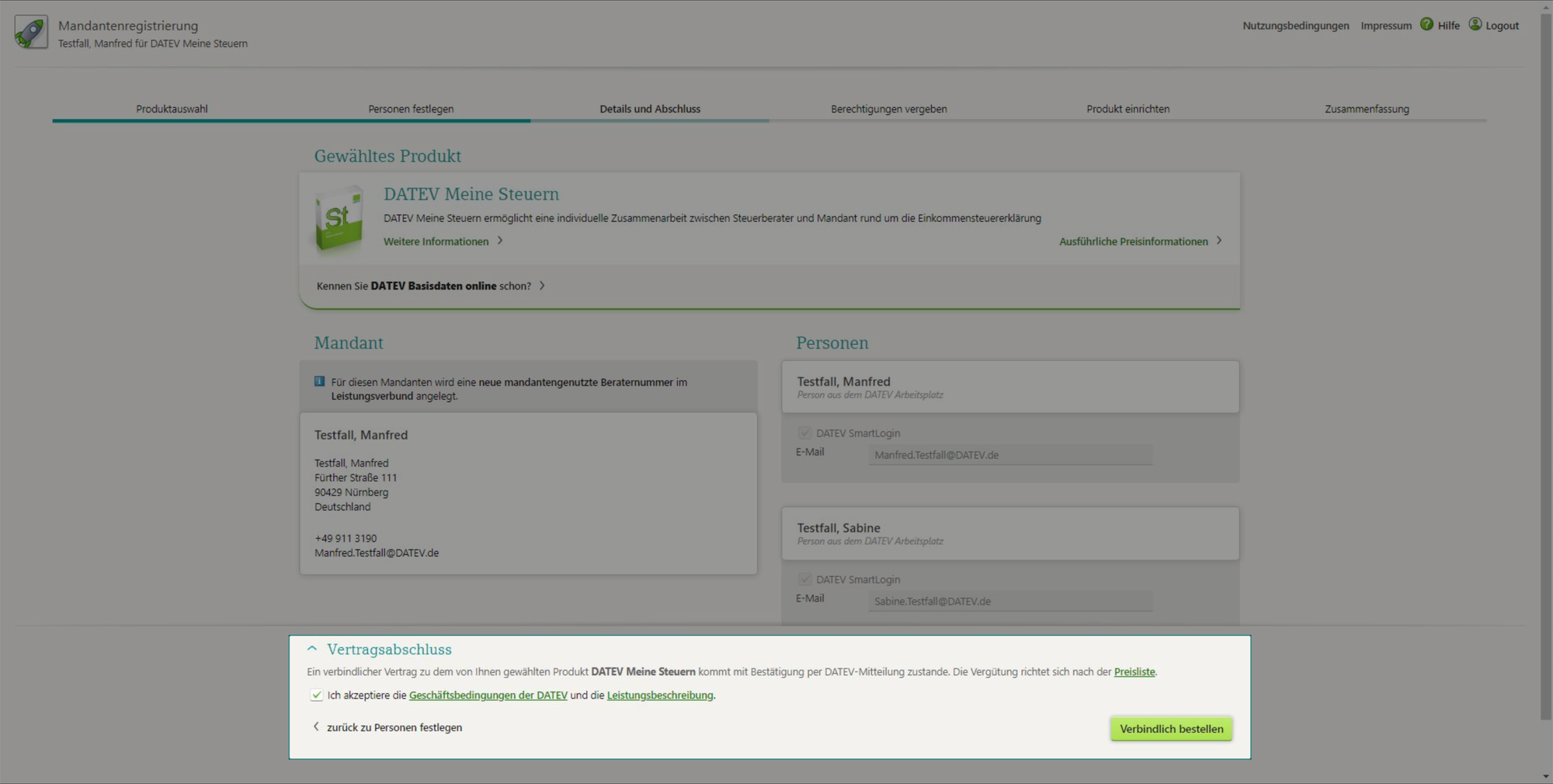The image size is (1553, 784).
Task: Click the E-Mail field for Manfred Testfall
Action: pos(1009,455)
